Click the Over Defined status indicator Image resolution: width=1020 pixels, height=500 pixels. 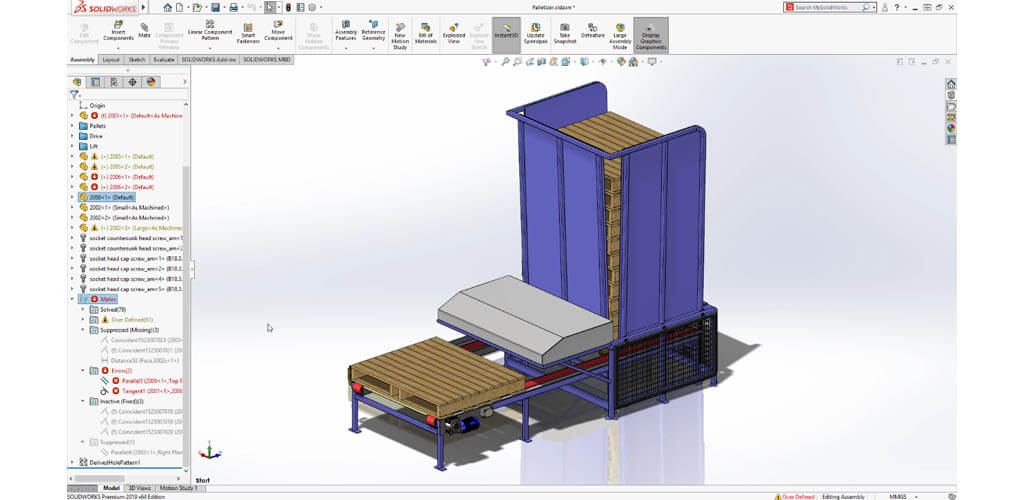[x=795, y=495]
